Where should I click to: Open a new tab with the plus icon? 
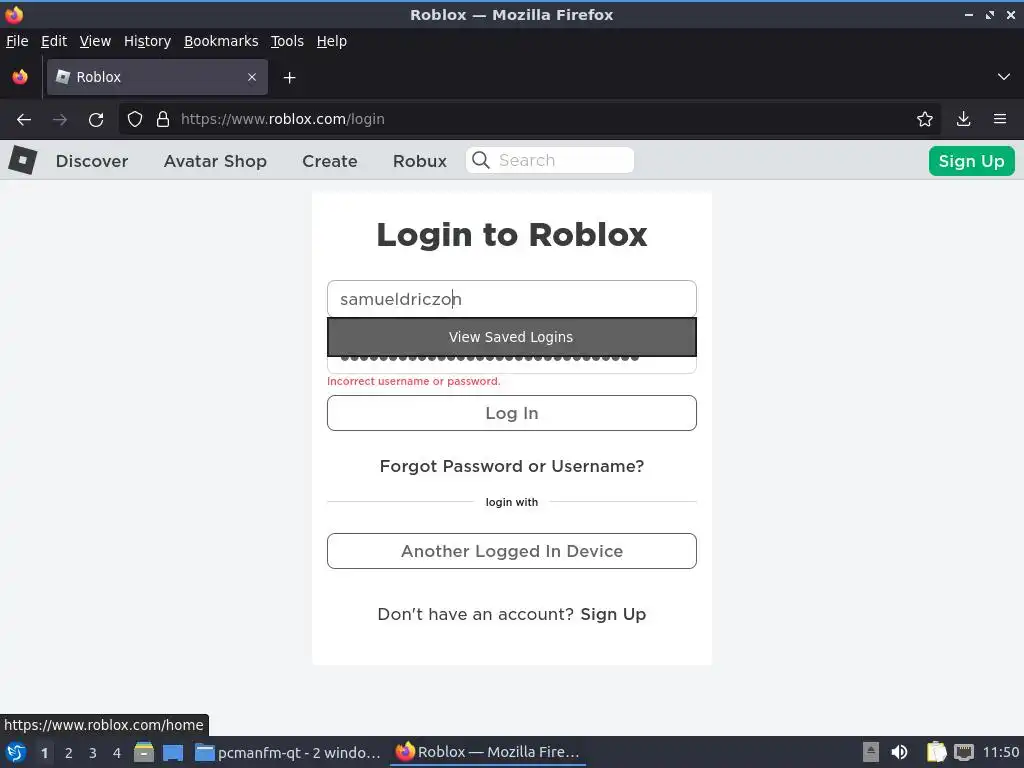click(289, 78)
